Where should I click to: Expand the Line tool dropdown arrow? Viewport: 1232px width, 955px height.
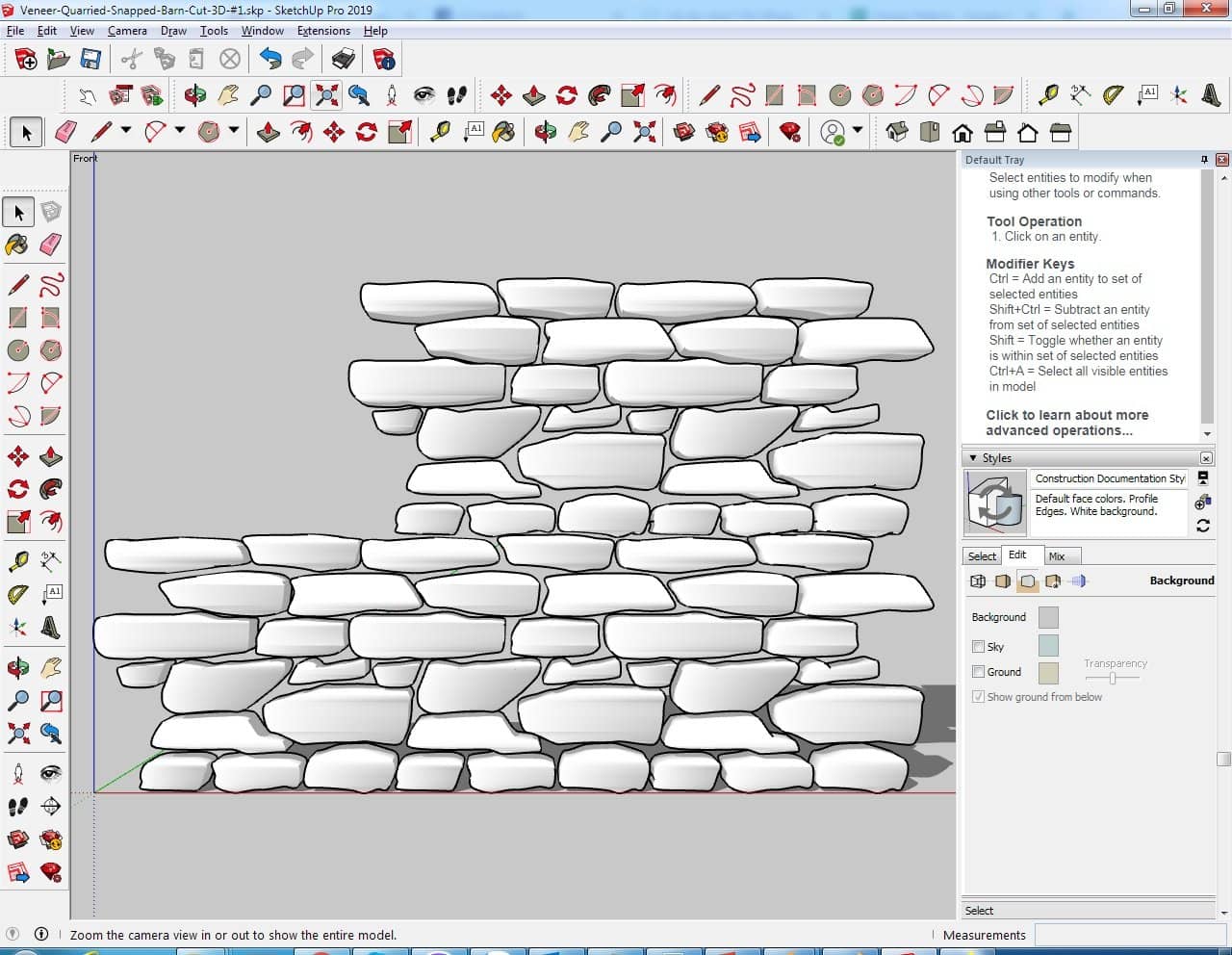tap(125, 131)
